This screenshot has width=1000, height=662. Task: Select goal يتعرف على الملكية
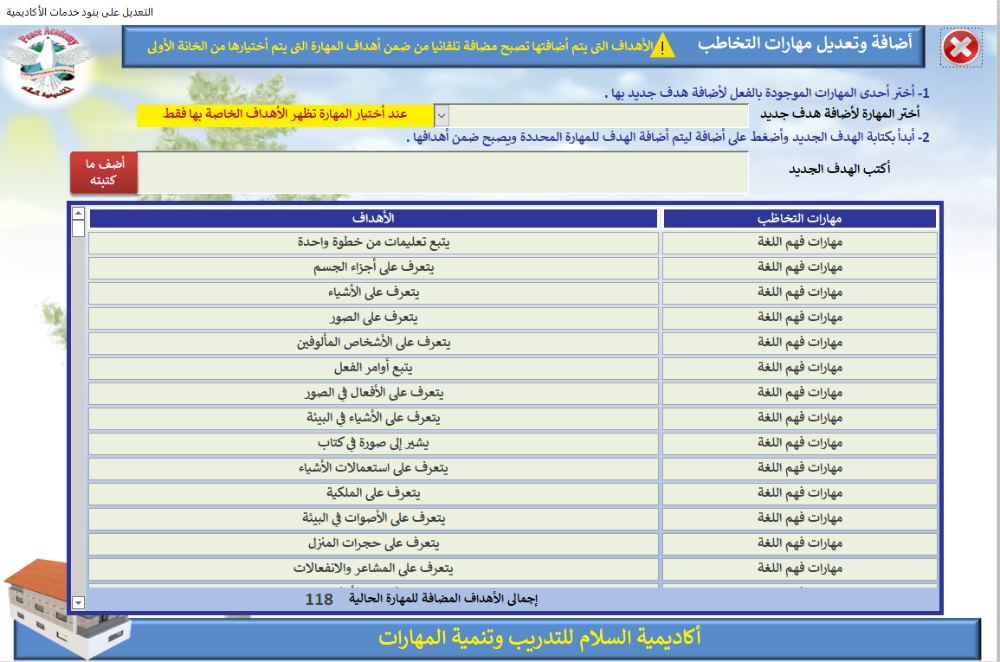[373, 494]
